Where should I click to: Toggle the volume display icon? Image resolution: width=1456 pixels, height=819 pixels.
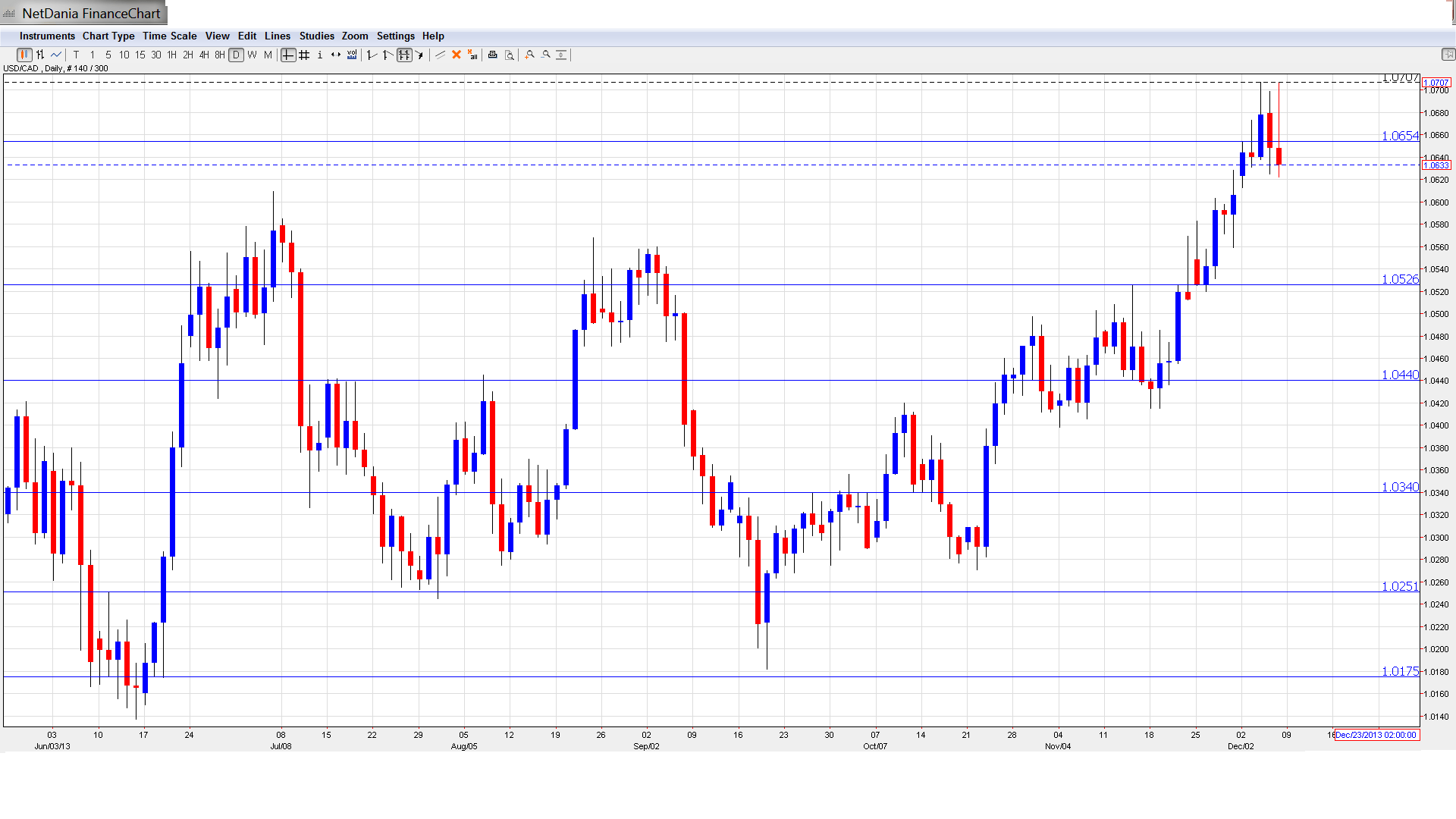(x=352, y=55)
